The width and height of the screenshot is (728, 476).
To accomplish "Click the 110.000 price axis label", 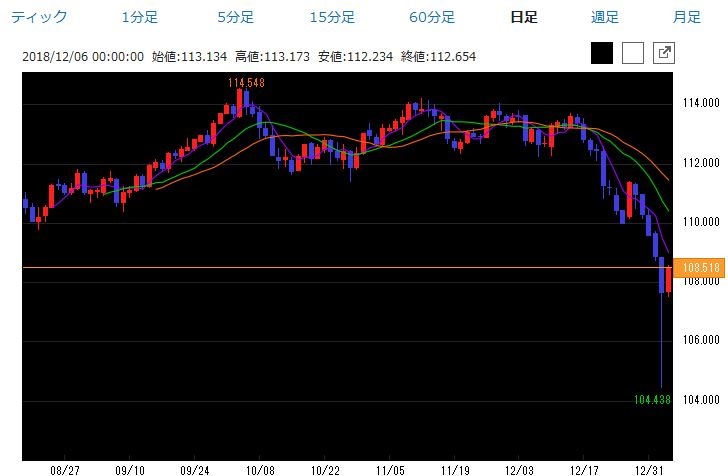I will click(701, 222).
